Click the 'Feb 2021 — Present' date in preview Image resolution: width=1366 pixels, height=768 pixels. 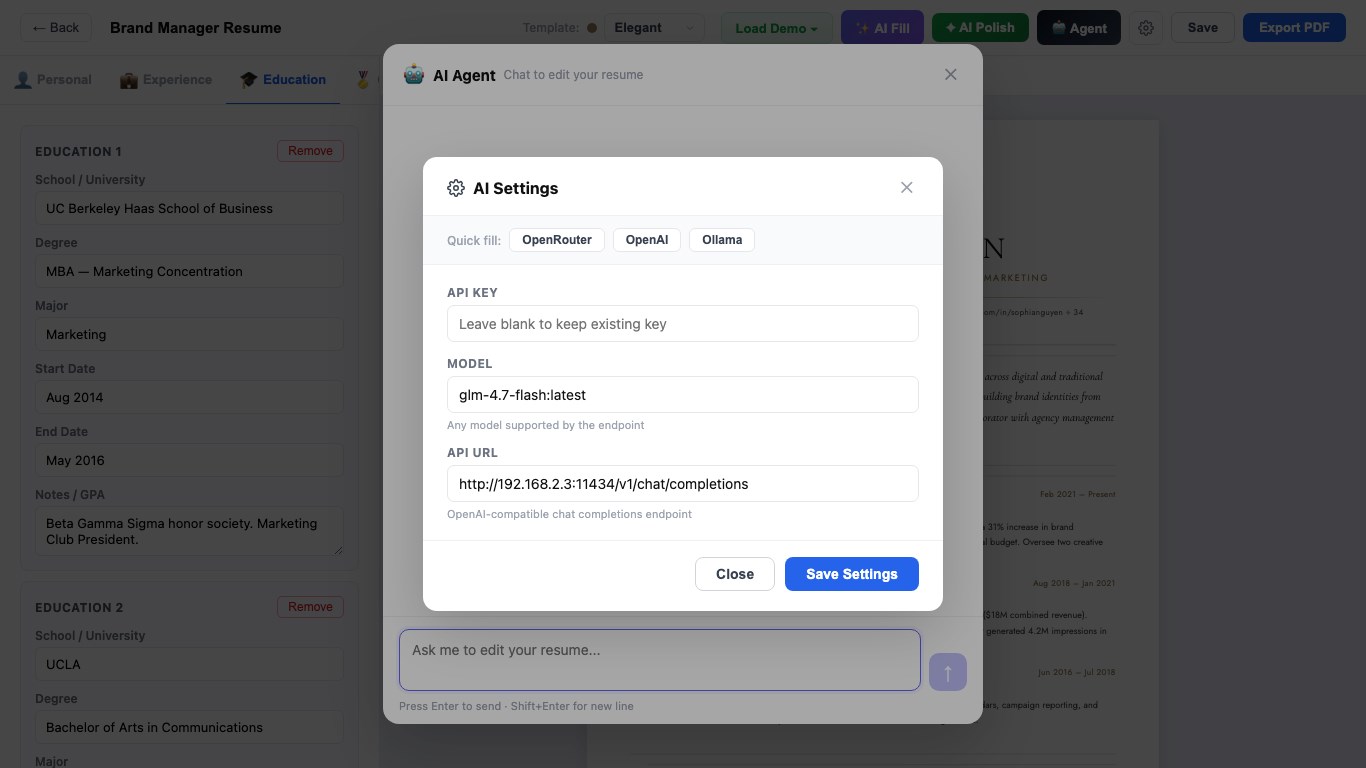pos(1077,494)
